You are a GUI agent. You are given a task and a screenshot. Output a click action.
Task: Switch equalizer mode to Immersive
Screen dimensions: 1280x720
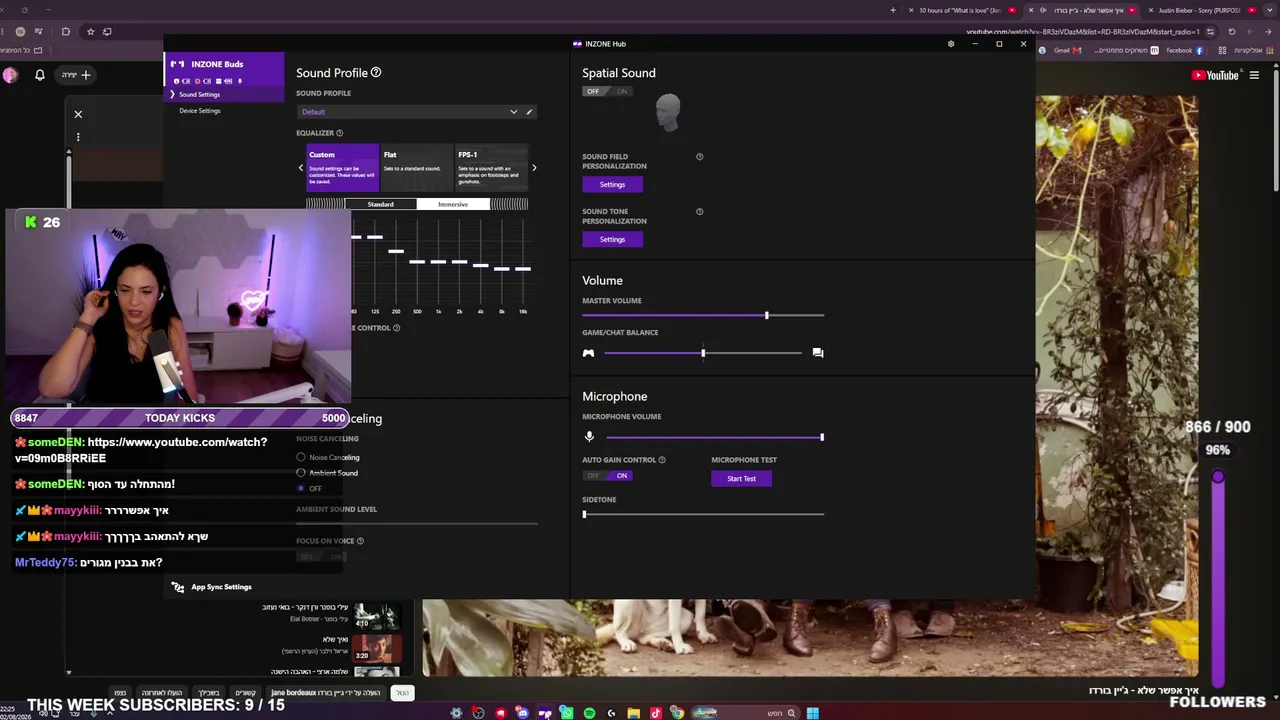pos(453,204)
